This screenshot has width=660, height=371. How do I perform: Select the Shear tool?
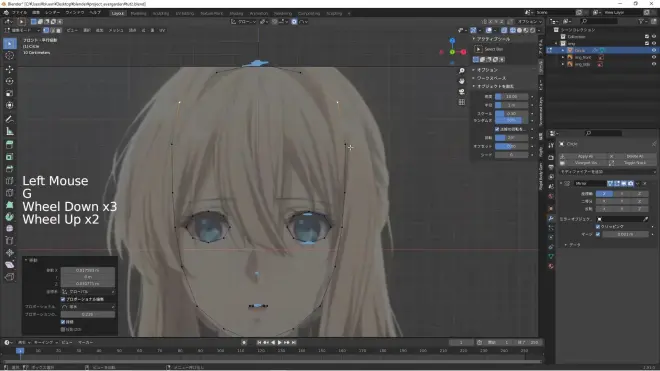click(10, 265)
